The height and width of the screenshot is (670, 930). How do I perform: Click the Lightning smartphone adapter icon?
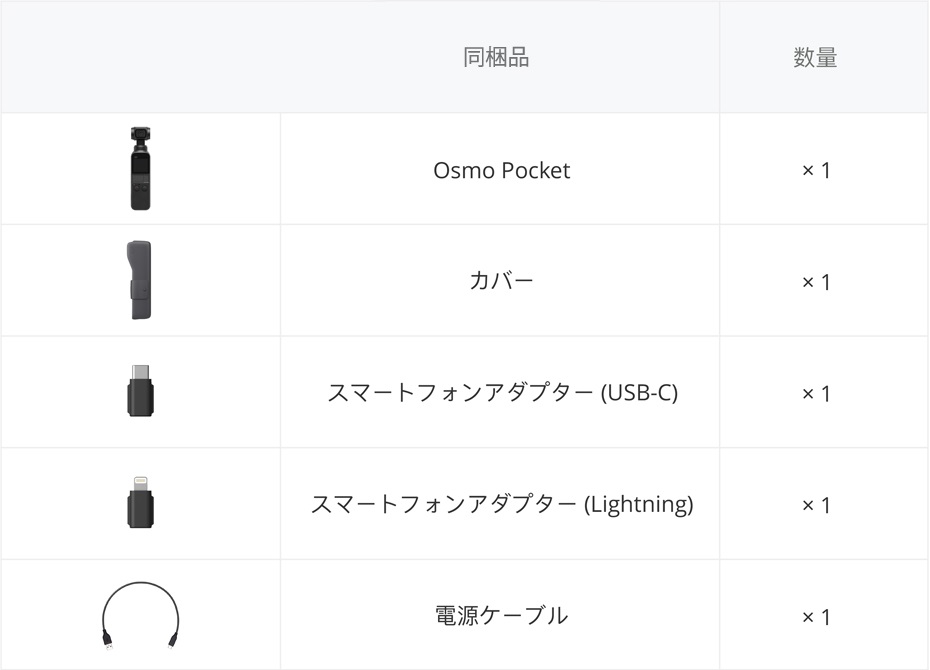click(141, 502)
